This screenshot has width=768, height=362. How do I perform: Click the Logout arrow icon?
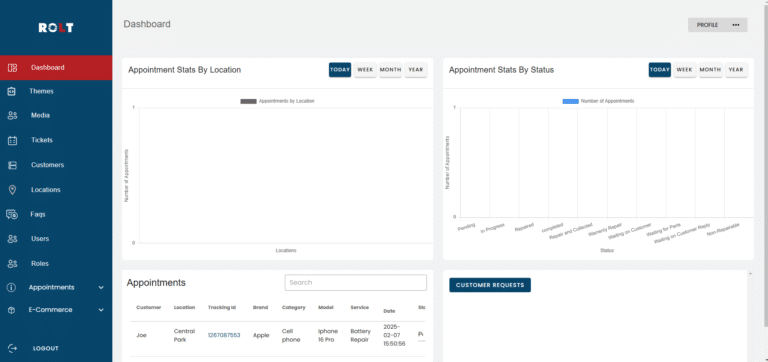coord(12,348)
